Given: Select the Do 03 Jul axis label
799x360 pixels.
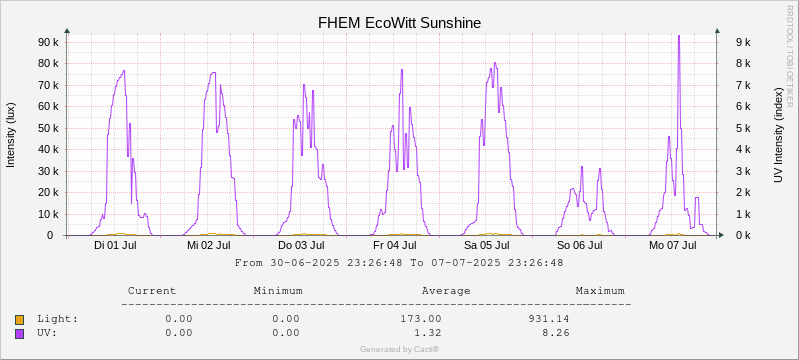Looking at the screenshot, I should click(x=301, y=246).
